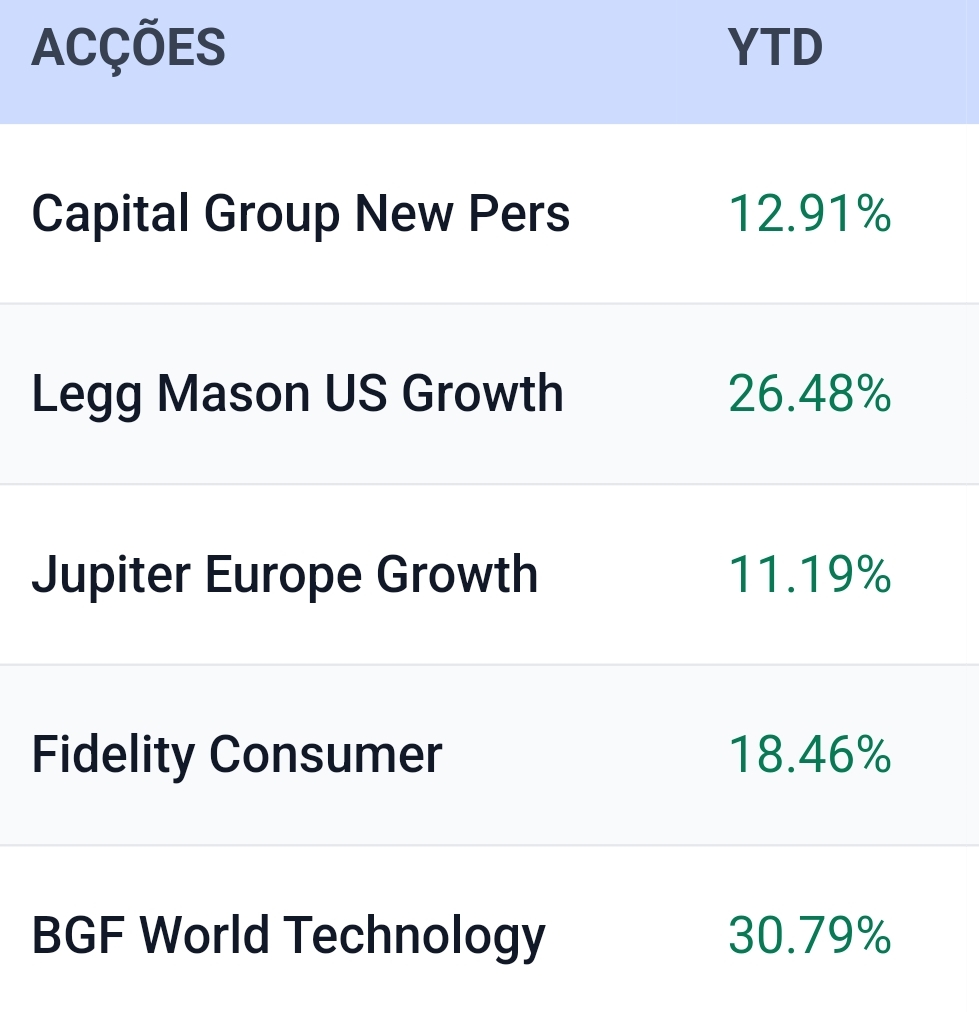Open the Fidelity Consumer fund

[236, 755]
